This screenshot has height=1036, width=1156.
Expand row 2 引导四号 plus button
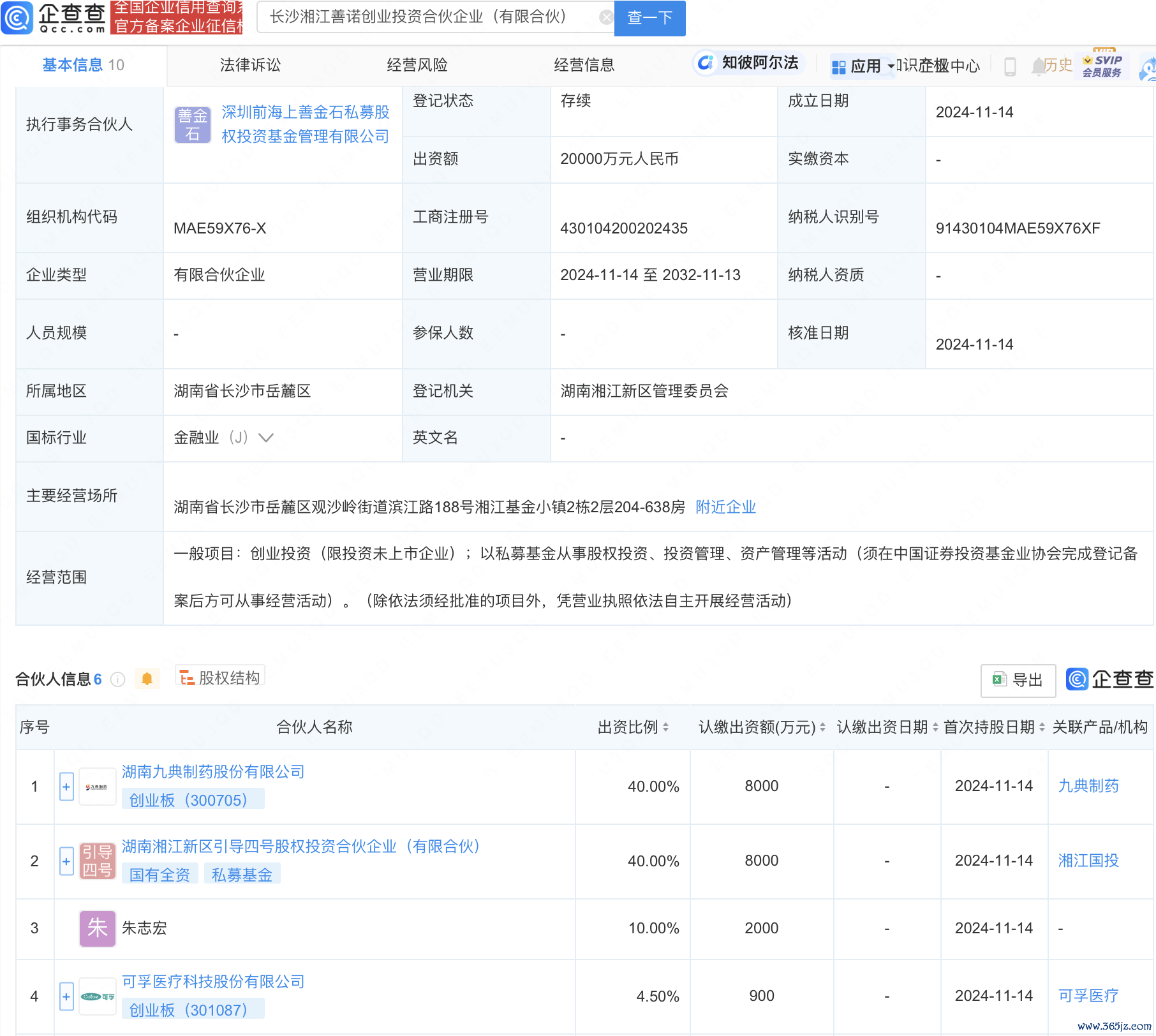pos(66,862)
